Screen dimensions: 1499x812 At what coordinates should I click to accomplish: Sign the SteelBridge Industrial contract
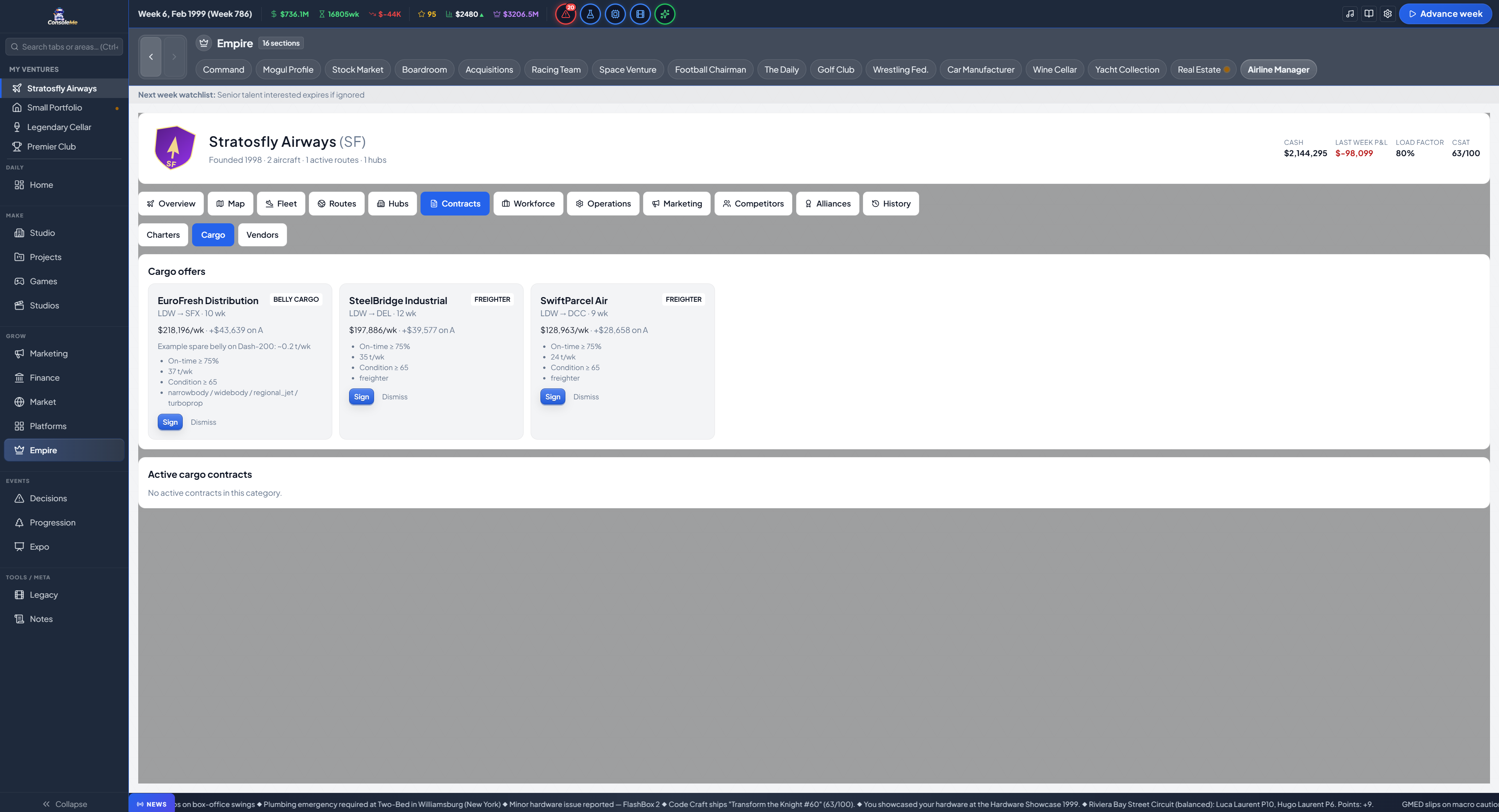361,397
